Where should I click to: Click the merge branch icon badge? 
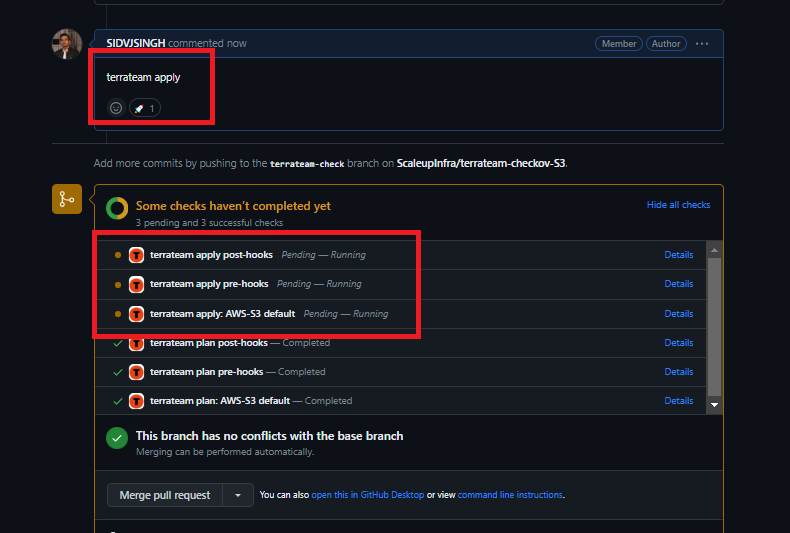[x=67, y=199]
